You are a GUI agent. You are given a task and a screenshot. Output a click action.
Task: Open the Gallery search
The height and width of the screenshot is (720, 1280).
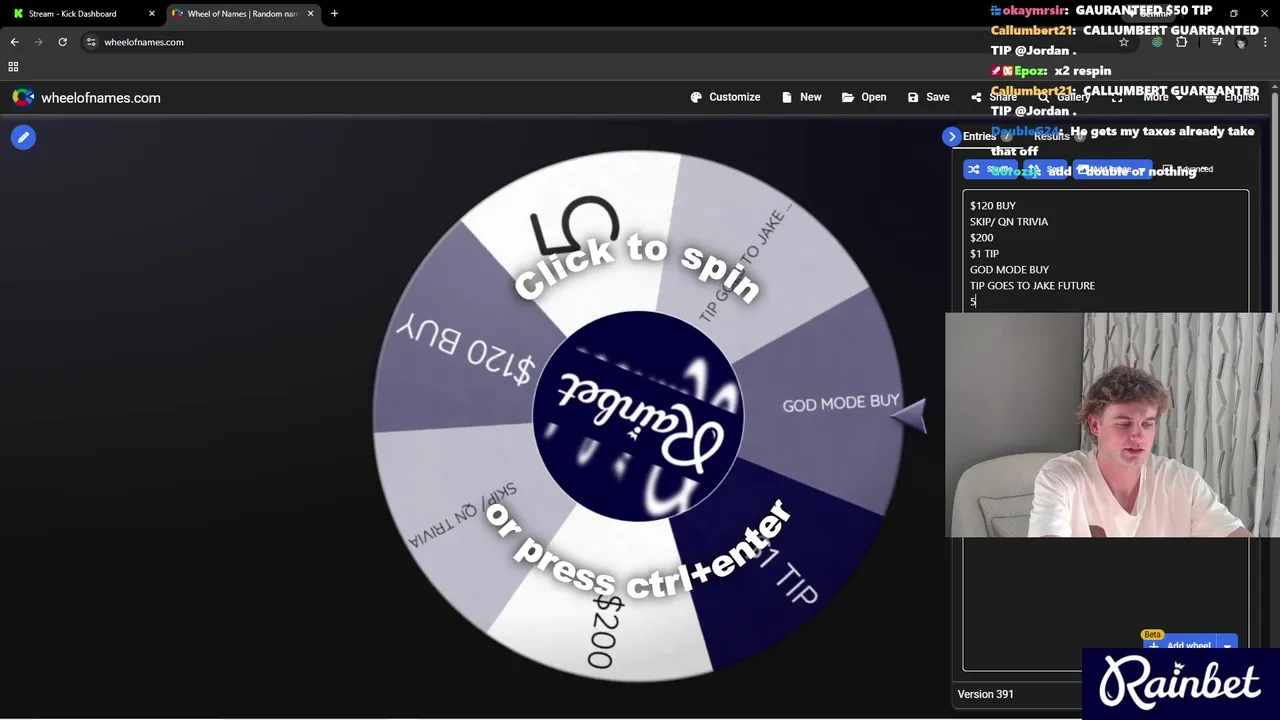tap(1064, 97)
